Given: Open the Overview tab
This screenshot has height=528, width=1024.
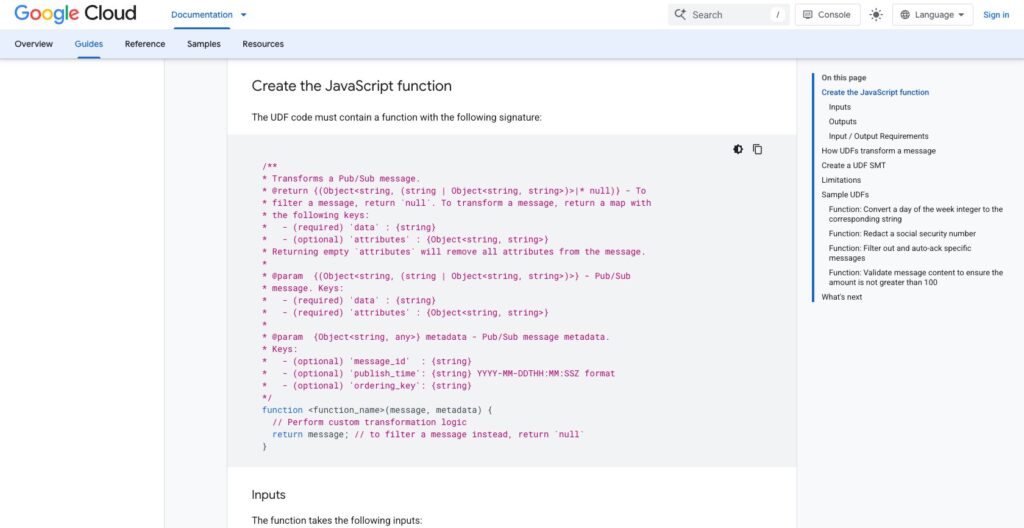Looking at the screenshot, I should [33, 44].
